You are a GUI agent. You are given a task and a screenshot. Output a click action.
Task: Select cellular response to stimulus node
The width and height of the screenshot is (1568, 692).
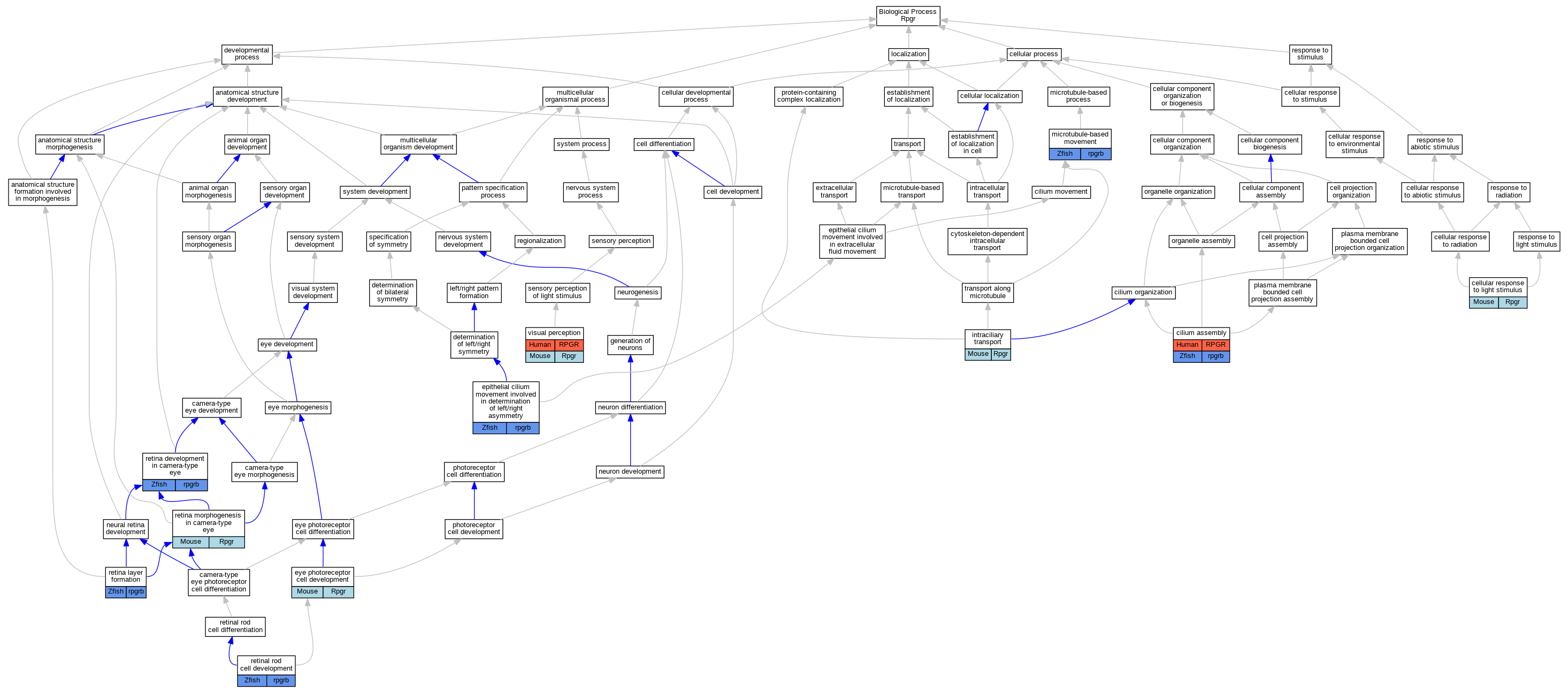click(1310, 96)
